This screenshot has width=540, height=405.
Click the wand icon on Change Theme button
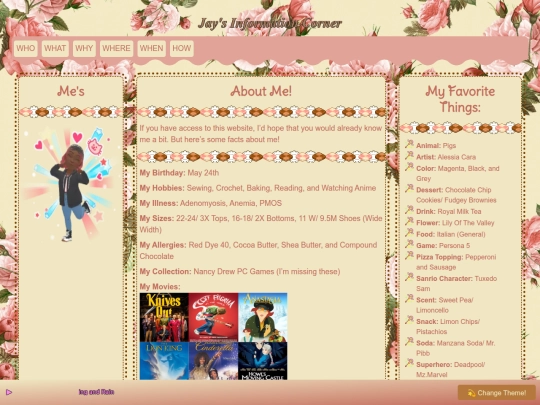click(x=471, y=393)
